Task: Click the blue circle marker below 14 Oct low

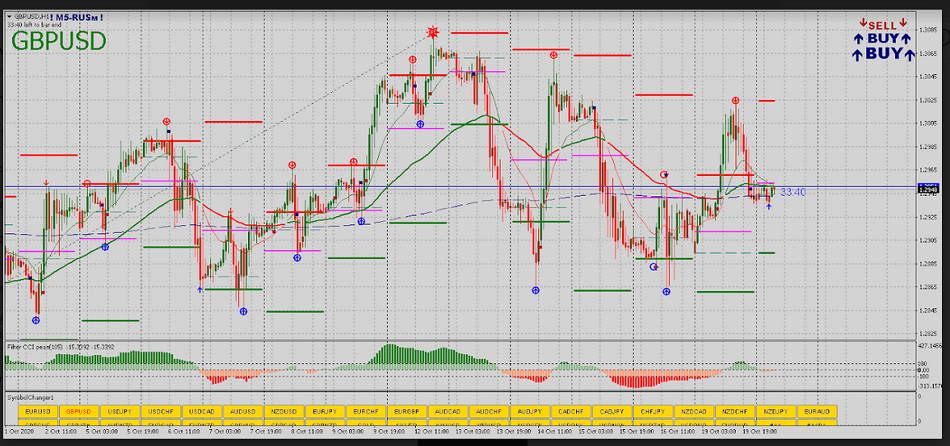Action: pyautogui.click(x=536, y=290)
